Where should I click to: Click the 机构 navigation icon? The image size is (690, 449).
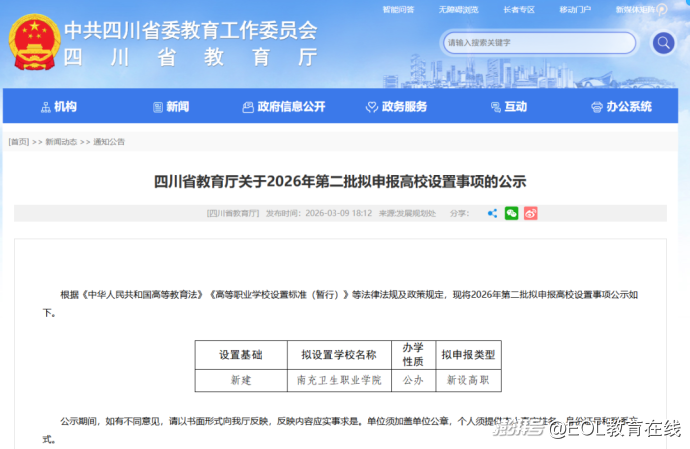click(x=45, y=107)
